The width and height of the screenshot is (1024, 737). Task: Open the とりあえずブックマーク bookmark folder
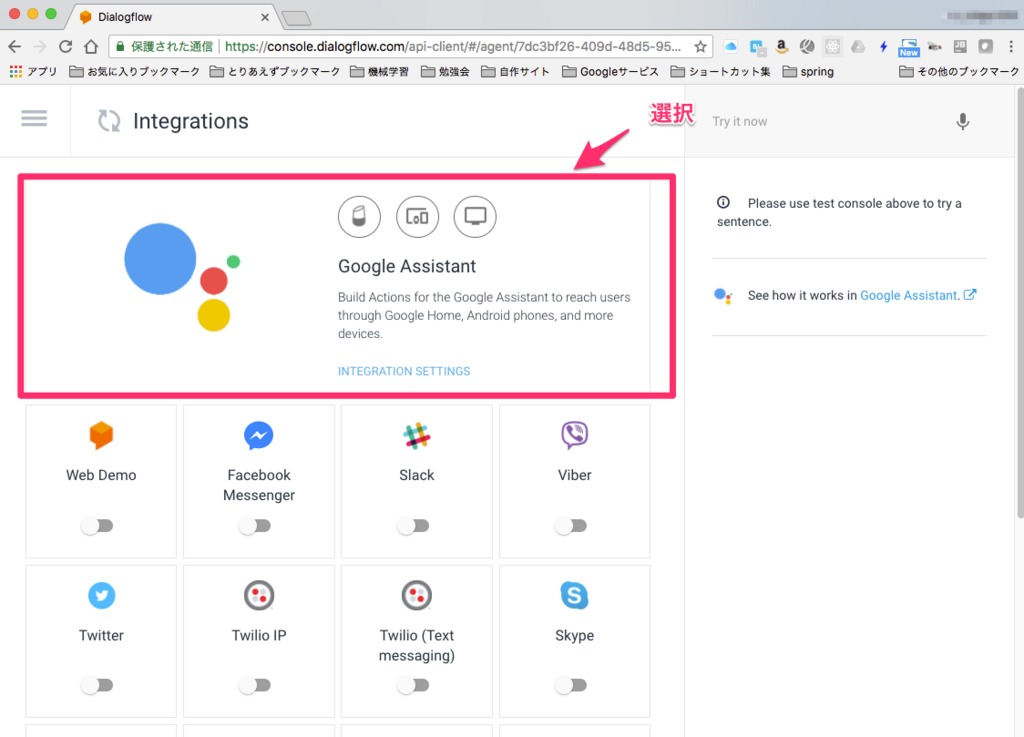(275, 71)
